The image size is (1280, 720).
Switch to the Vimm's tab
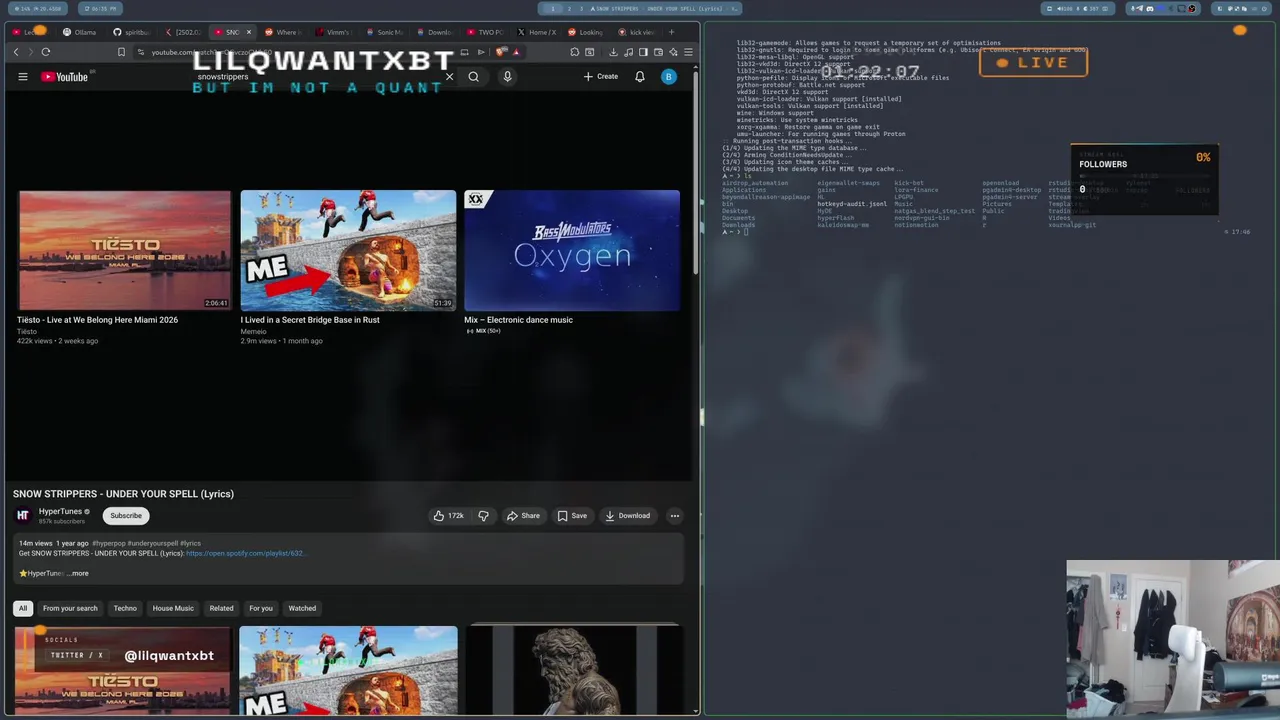pos(333,32)
